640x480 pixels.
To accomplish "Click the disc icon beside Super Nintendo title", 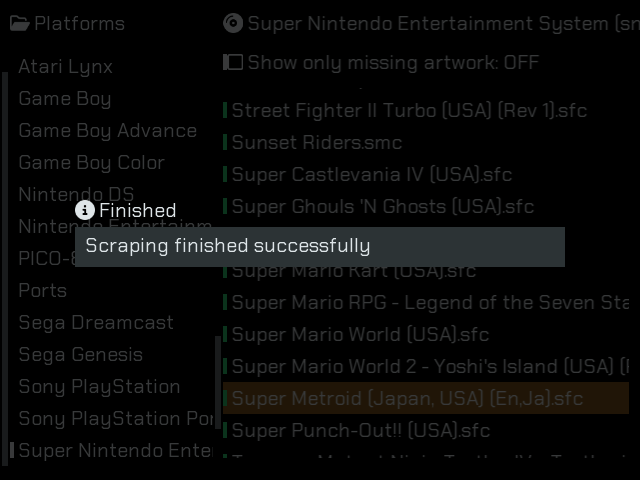I will coord(233,23).
